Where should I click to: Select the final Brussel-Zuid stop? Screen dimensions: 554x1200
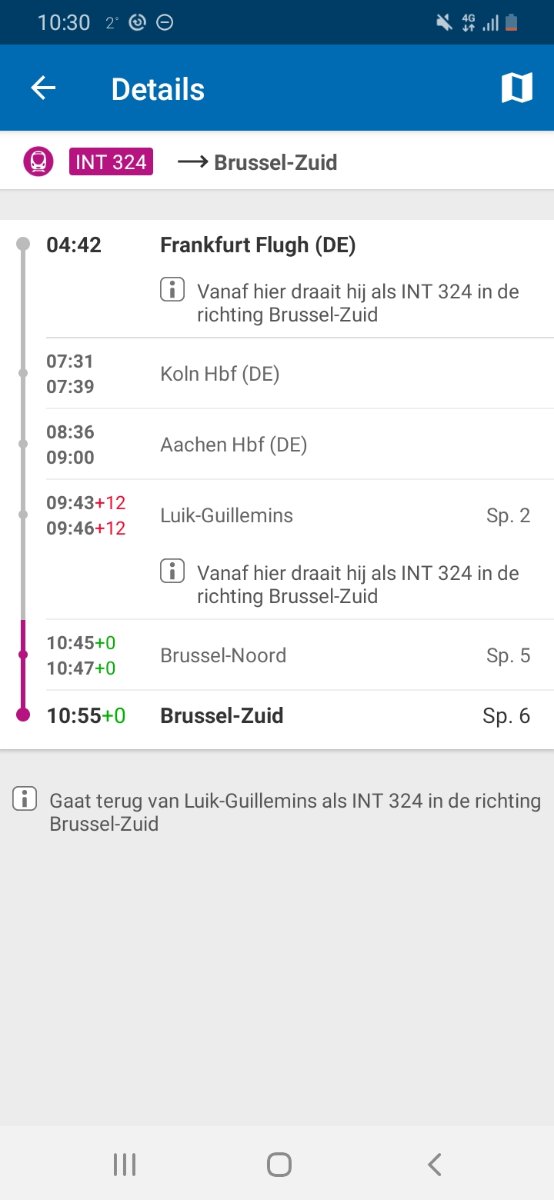(222, 716)
